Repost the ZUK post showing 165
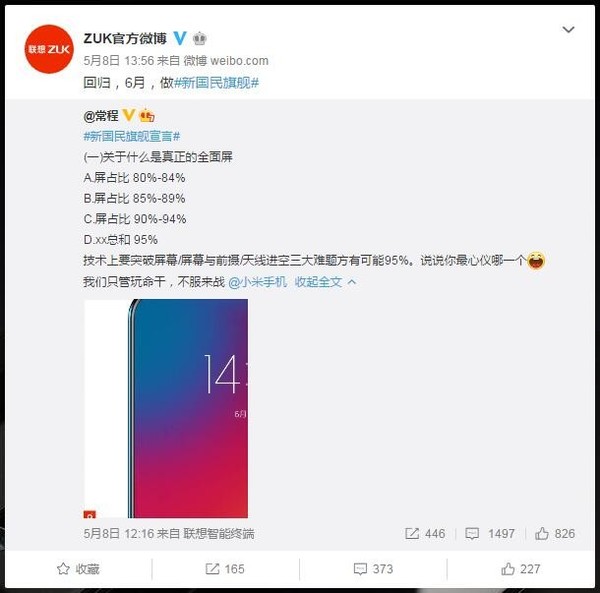Image resolution: width=600 pixels, height=593 pixels. pyautogui.click(x=225, y=569)
